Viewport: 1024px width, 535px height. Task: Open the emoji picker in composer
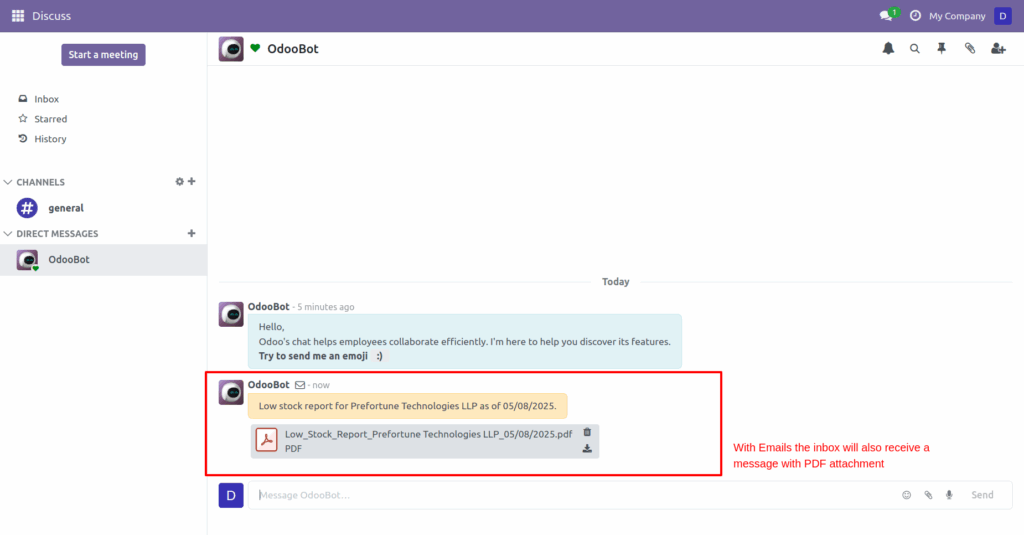pyautogui.click(x=906, y=495)
